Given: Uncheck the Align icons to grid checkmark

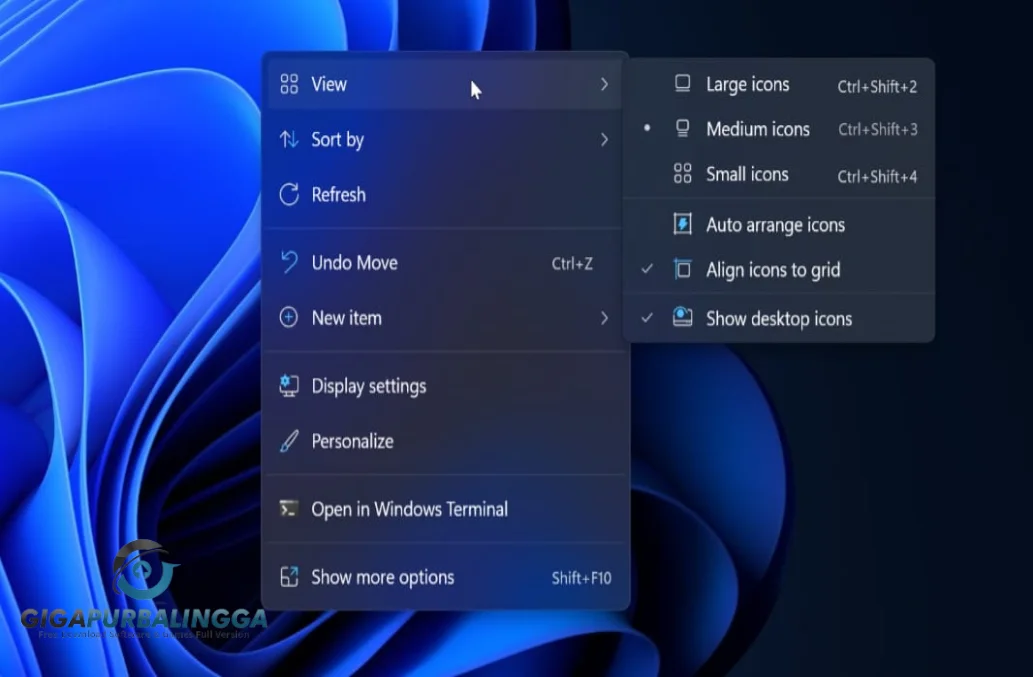Looking at the screenshot, I should pos(647,269).
